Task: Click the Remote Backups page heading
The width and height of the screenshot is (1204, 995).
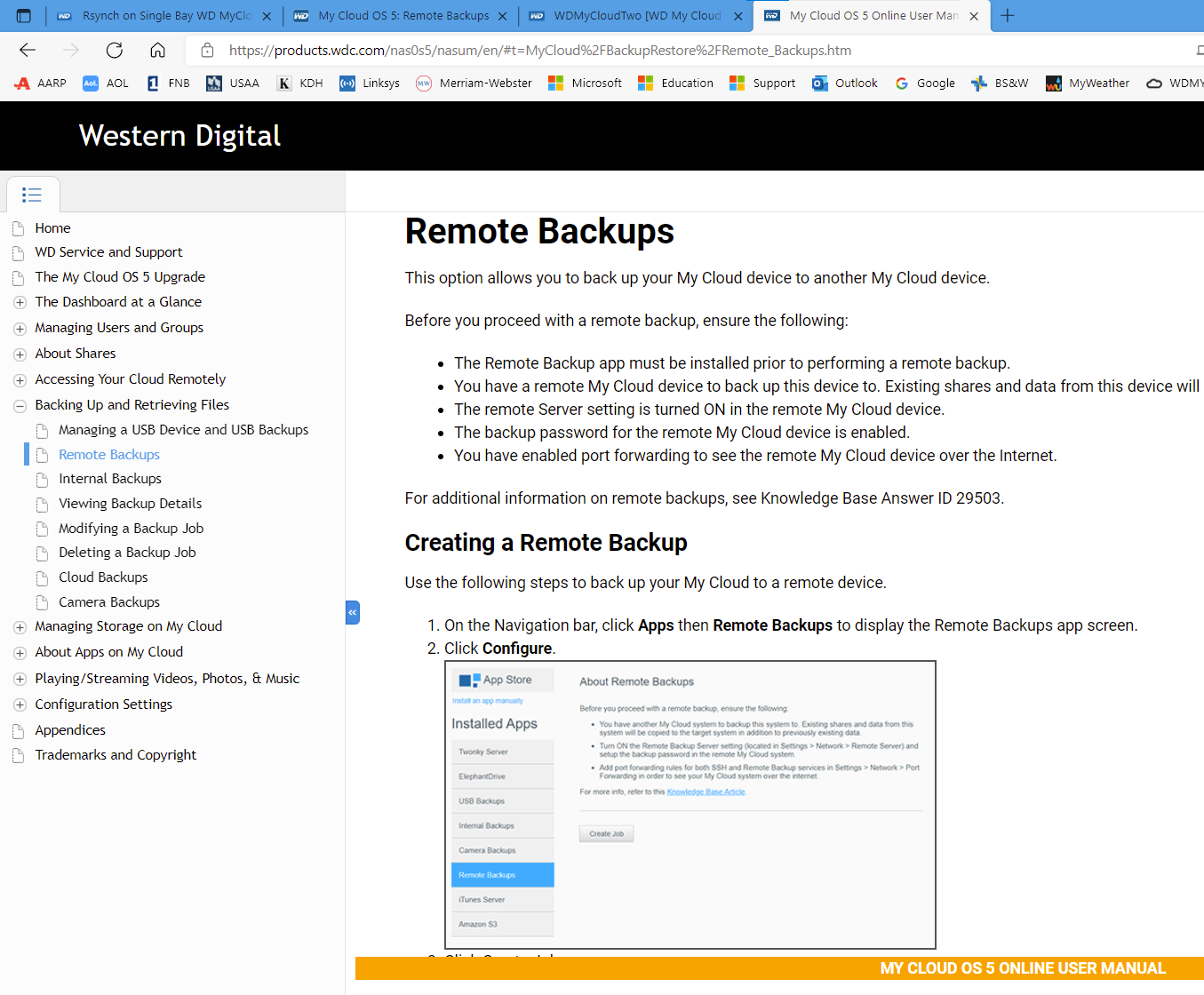Action: [x=539, y=232]
